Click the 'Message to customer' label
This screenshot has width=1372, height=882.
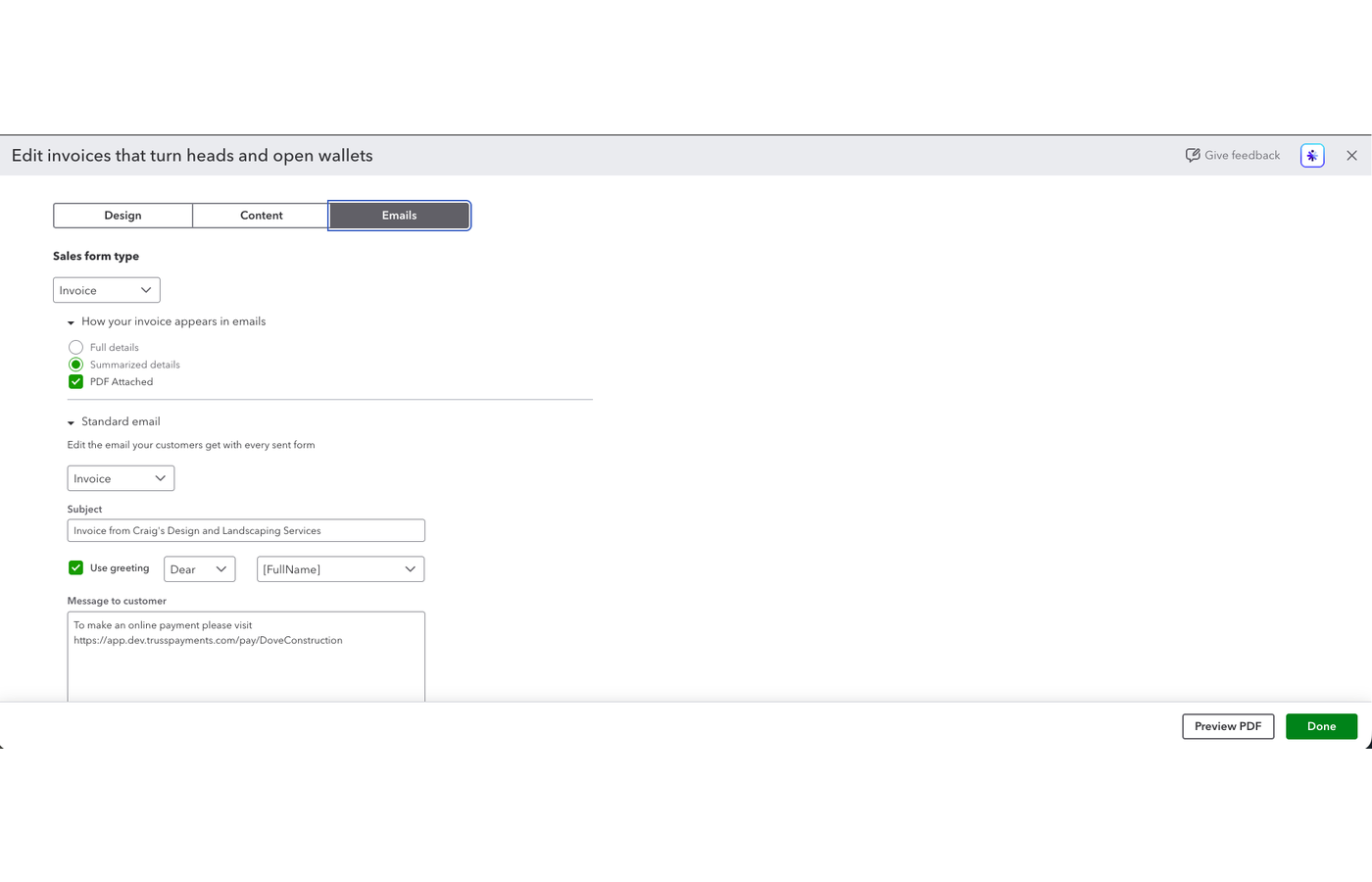117,601
